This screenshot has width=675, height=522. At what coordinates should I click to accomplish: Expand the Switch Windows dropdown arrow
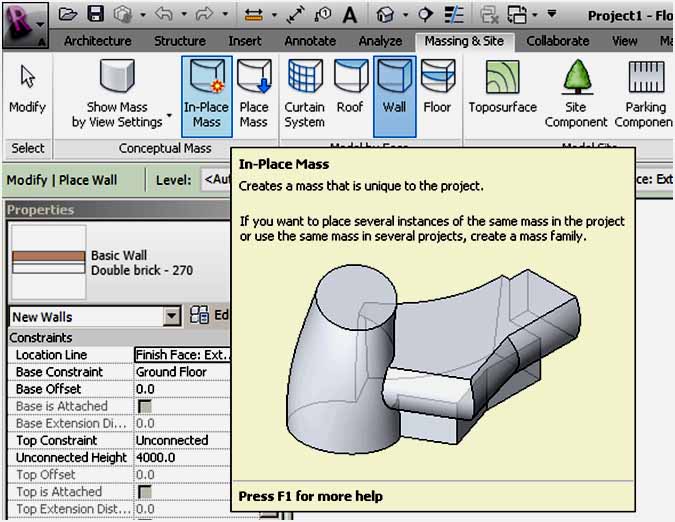click(534, 15)
